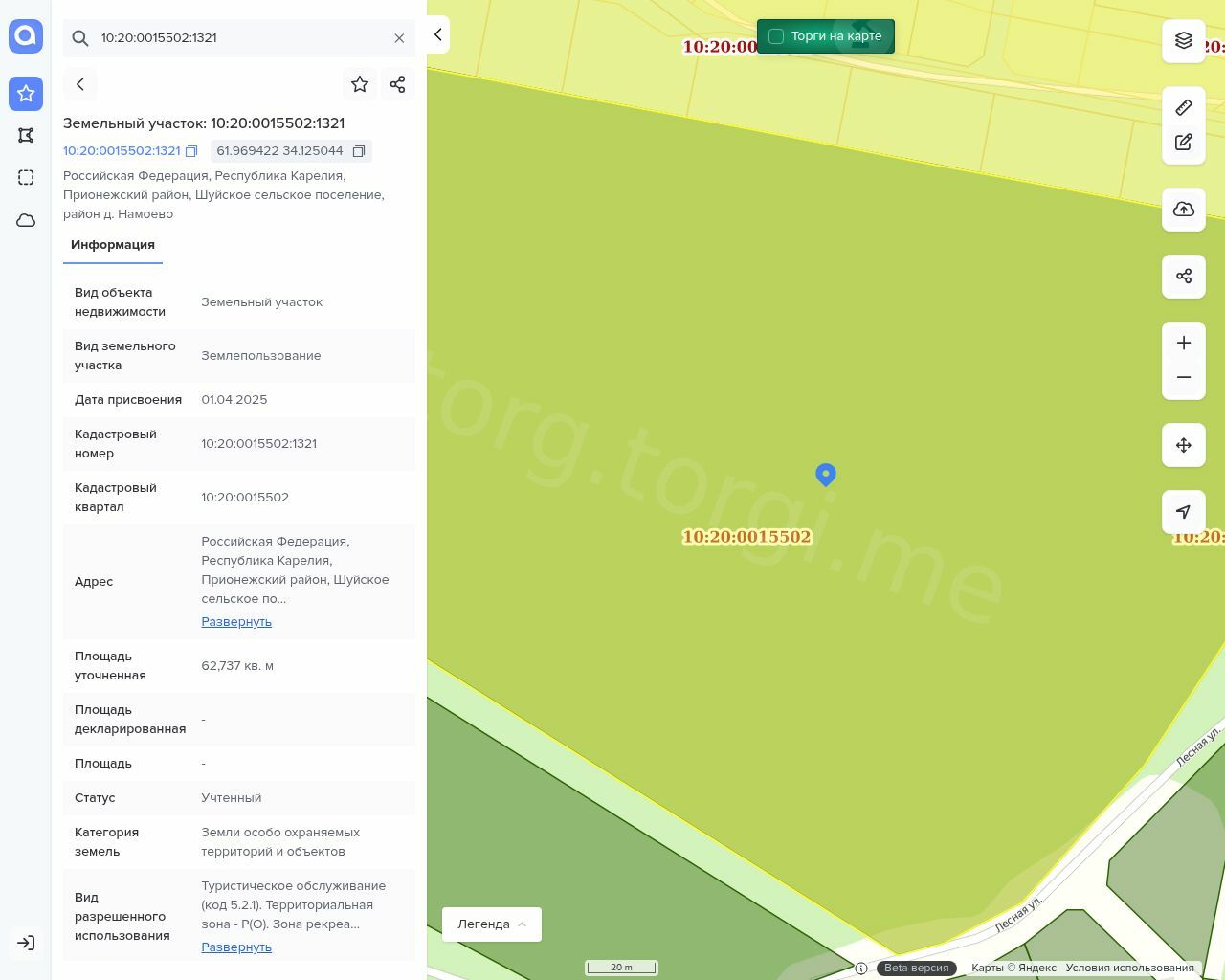Open Условия использования link
The image size is (1225, 980).
(1129, 968)
